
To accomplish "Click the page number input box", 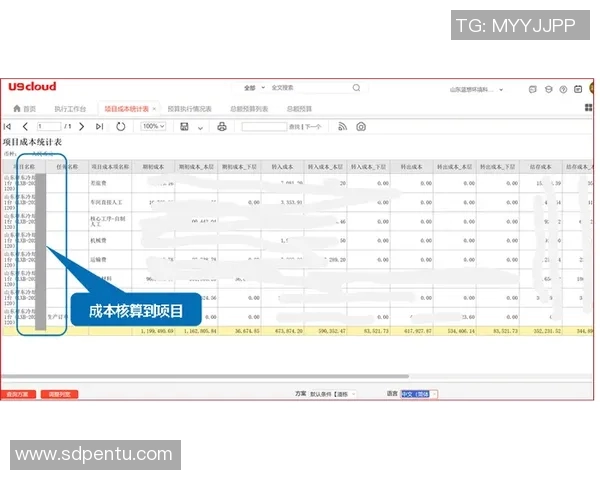I will [49, 126].
